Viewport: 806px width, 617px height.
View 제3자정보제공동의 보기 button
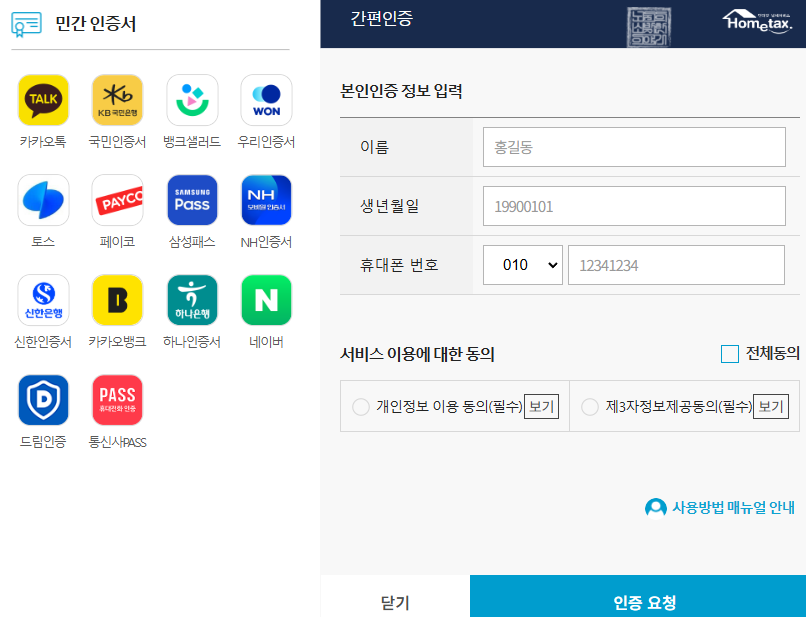click(x=771, y=407)
